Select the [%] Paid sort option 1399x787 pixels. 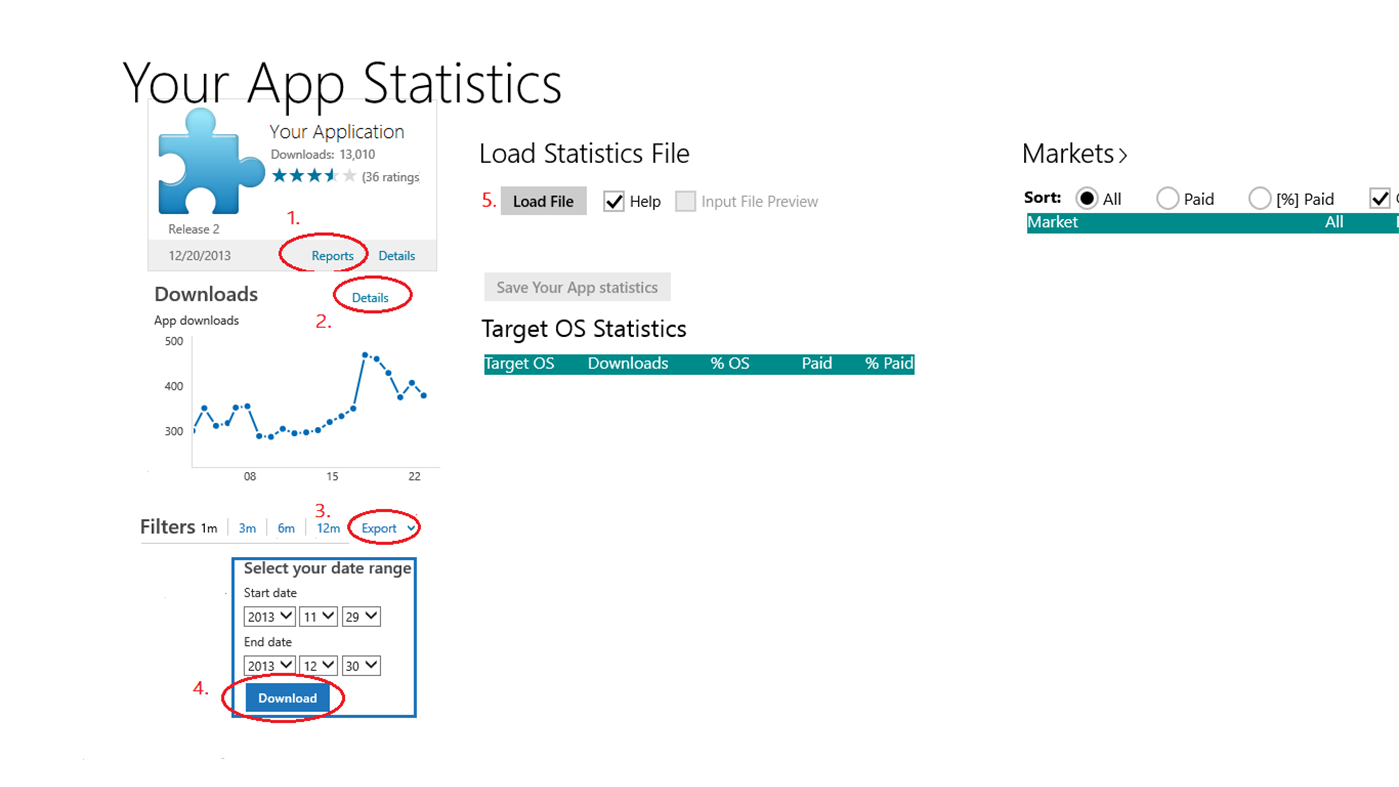pos(1259,198)
